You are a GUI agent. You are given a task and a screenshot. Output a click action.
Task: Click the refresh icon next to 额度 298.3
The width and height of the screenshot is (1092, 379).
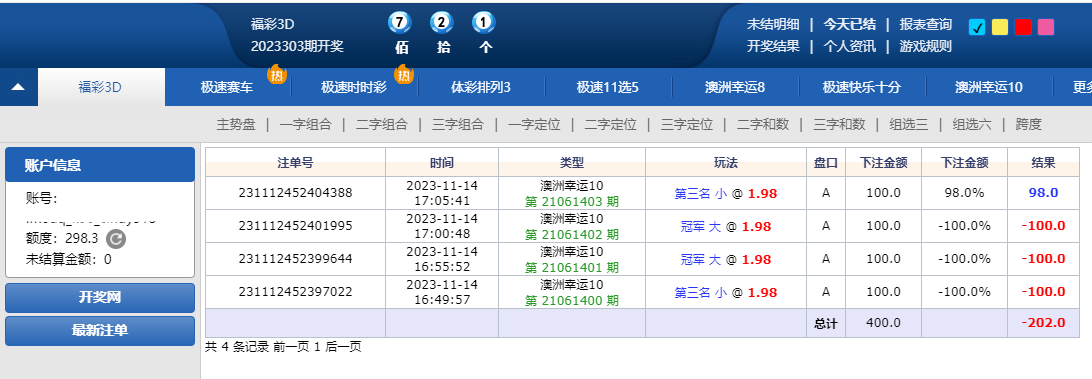116,239
